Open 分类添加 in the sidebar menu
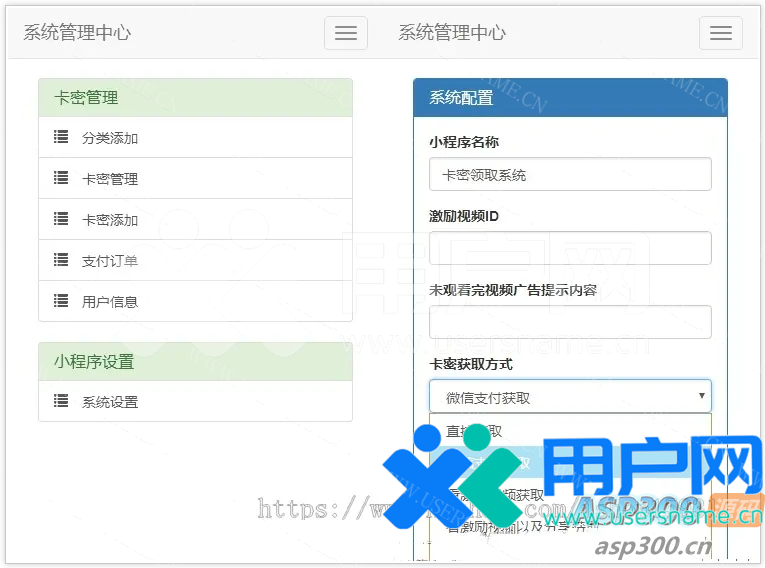The image size is (765, 568). tap(110, 138)
